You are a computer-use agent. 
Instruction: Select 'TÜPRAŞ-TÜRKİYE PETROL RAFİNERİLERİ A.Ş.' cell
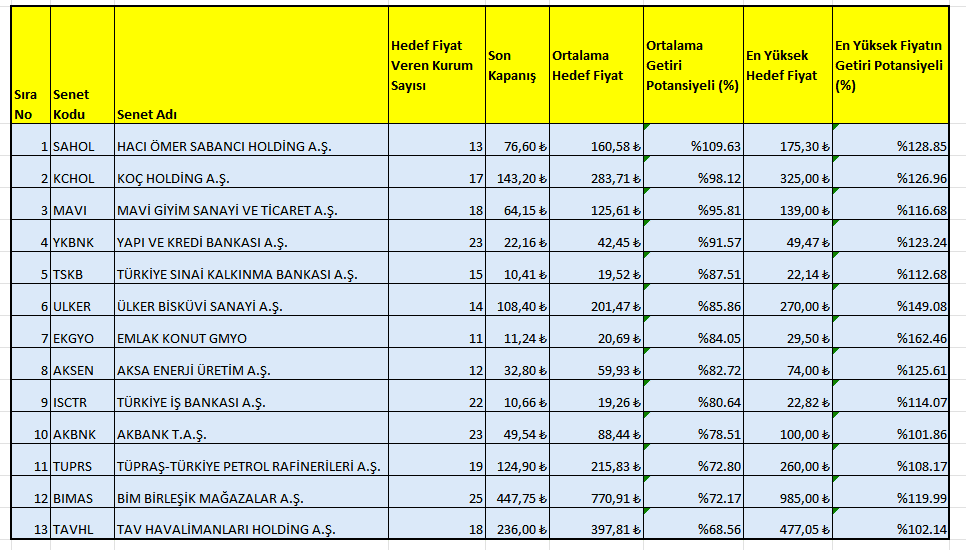coord(251,460)
